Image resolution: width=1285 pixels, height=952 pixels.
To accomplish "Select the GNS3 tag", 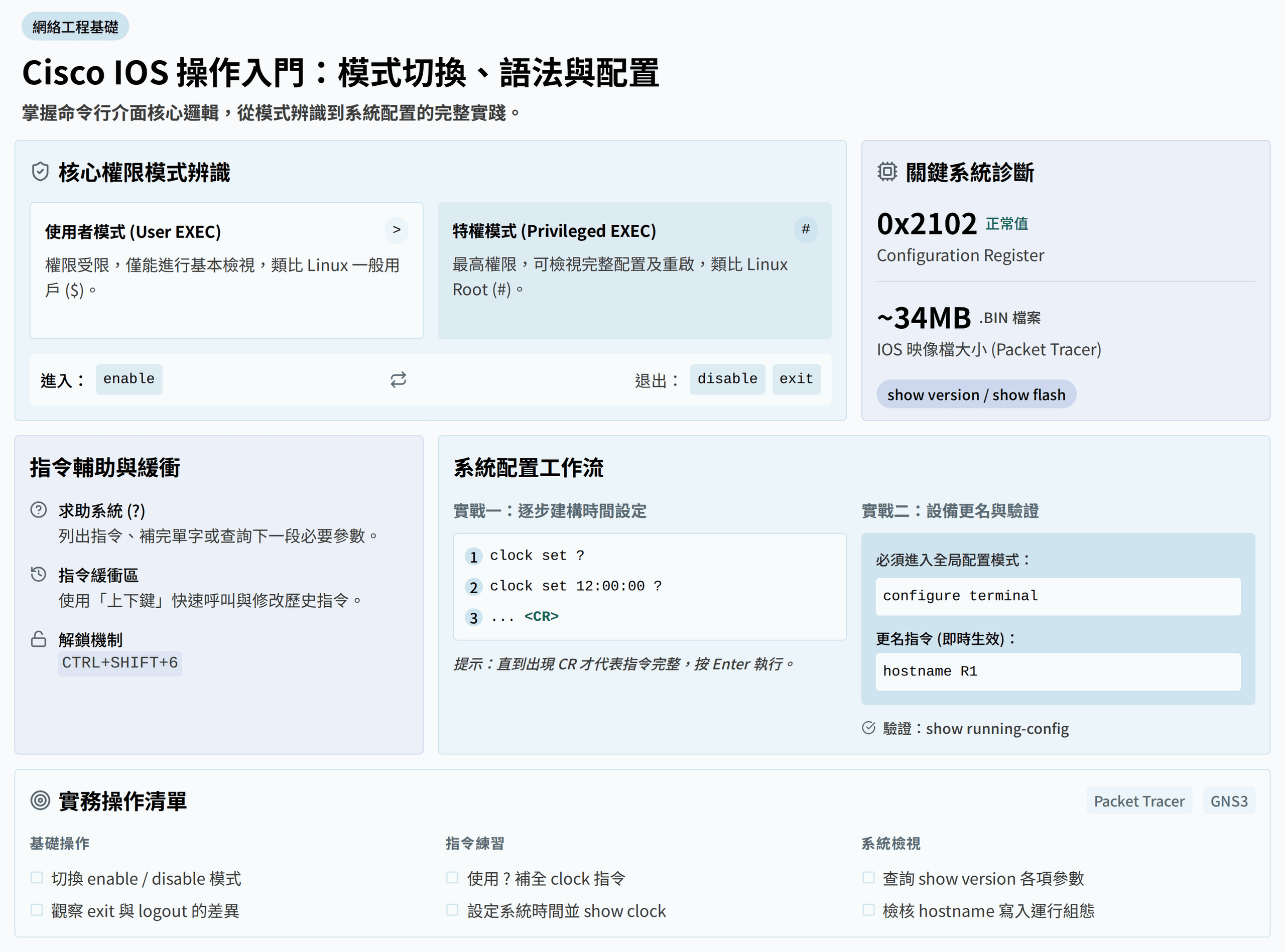I will pyautogui.click(x=1228, y=801).
